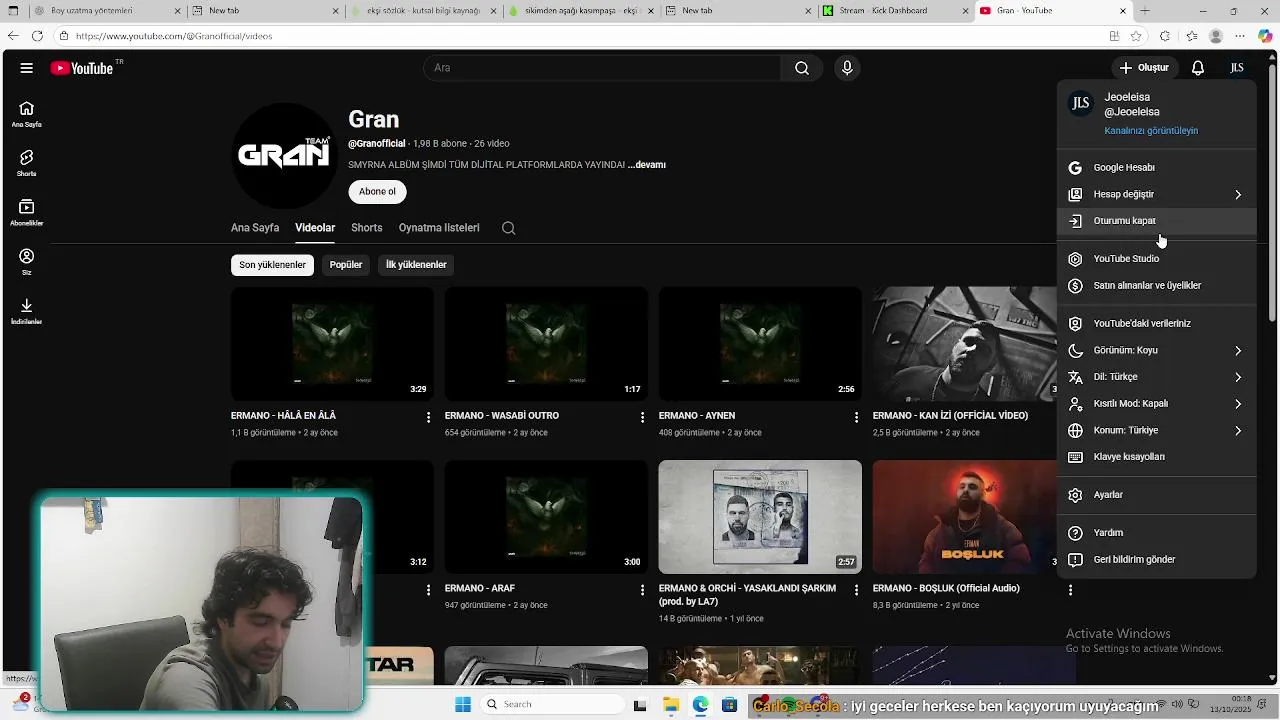This screenshot has width=1280, height=720.
Task: Open more options for WASABİ OUTRO video
Action: tap(643, 417)
